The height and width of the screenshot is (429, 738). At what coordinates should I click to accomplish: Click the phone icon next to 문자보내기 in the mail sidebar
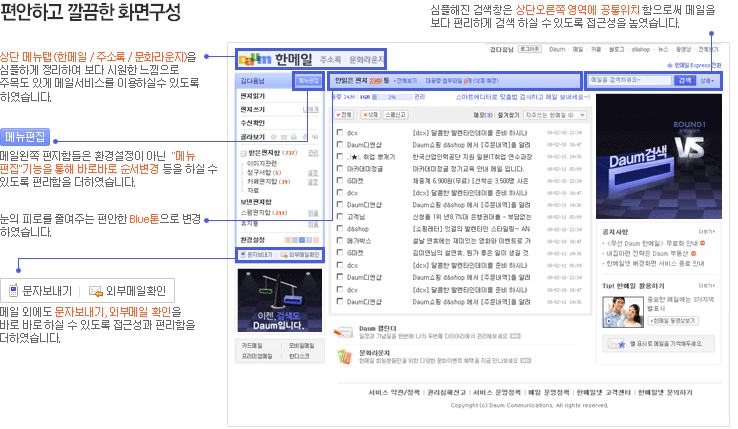[x=243, y=254]
